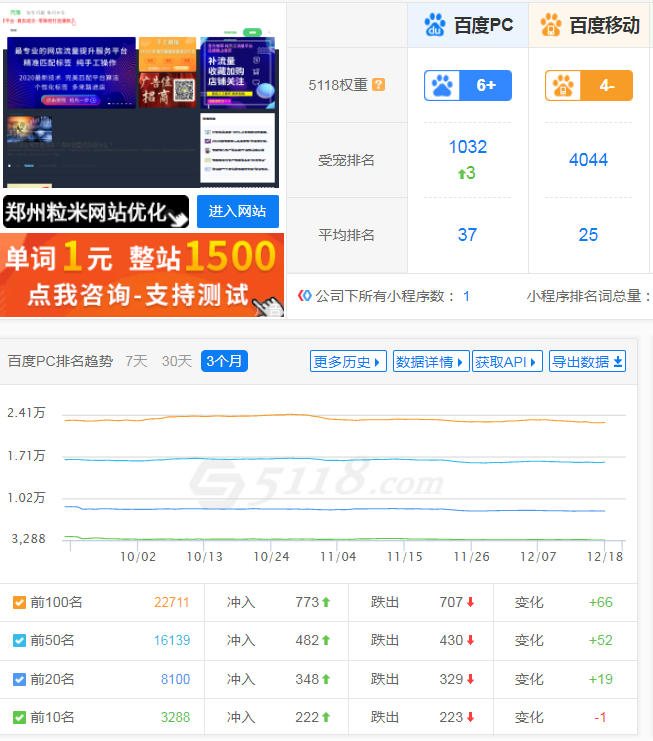
Task: Click the red down arrow next to 707
Action: 470,602
